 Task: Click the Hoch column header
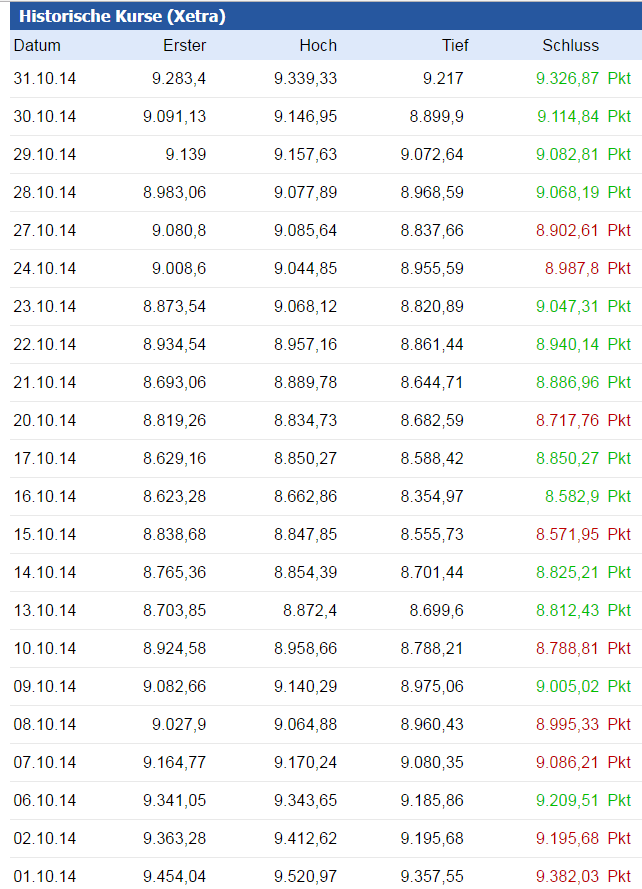point(318,45)
